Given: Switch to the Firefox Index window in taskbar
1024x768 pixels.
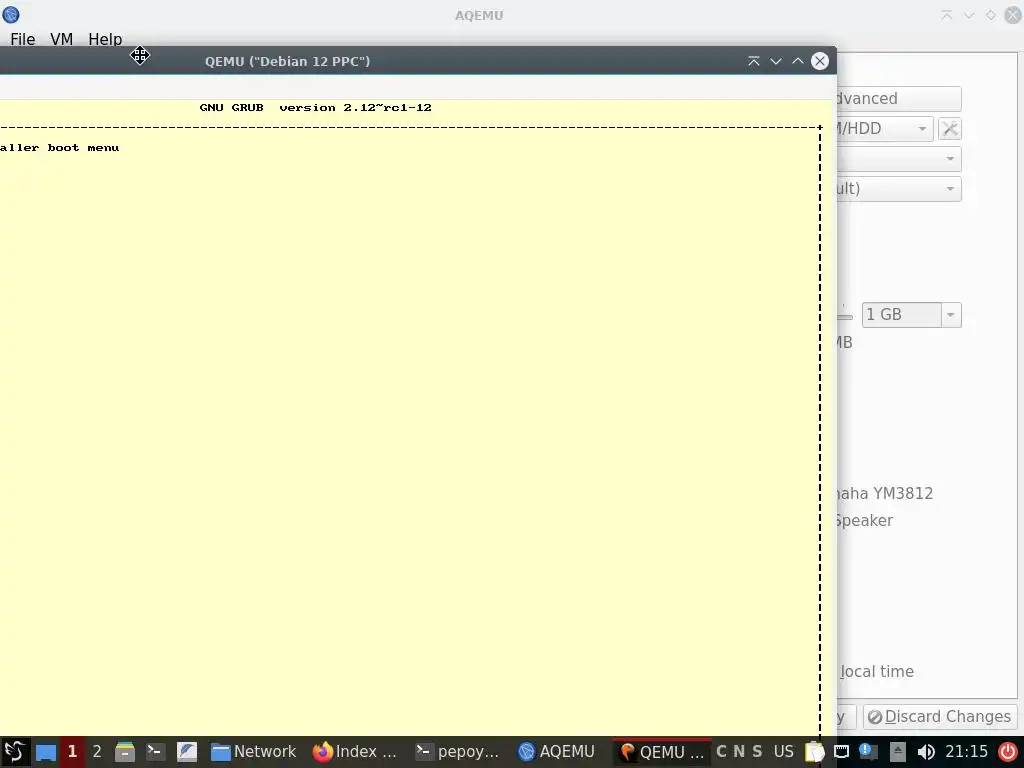Looking at the screenshot, I should tap(355, 752).
